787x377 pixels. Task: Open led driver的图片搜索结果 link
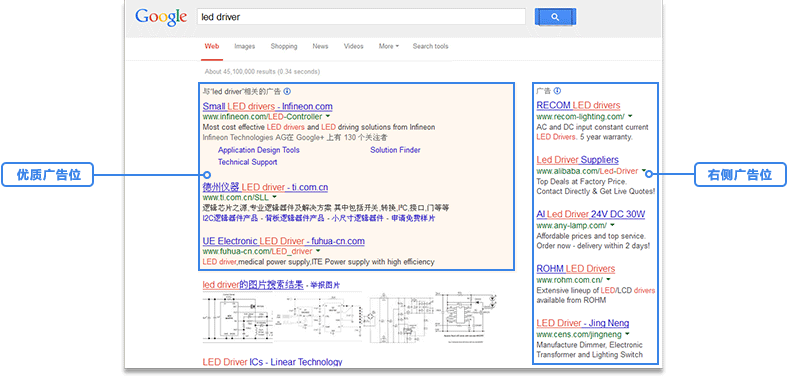point(253,285)
